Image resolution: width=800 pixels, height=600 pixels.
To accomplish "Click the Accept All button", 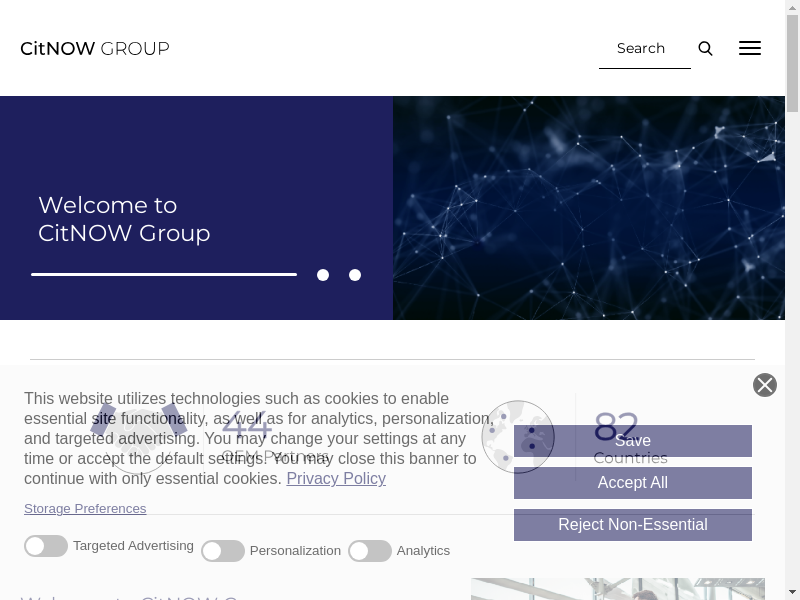I will (x=632, y=483).
